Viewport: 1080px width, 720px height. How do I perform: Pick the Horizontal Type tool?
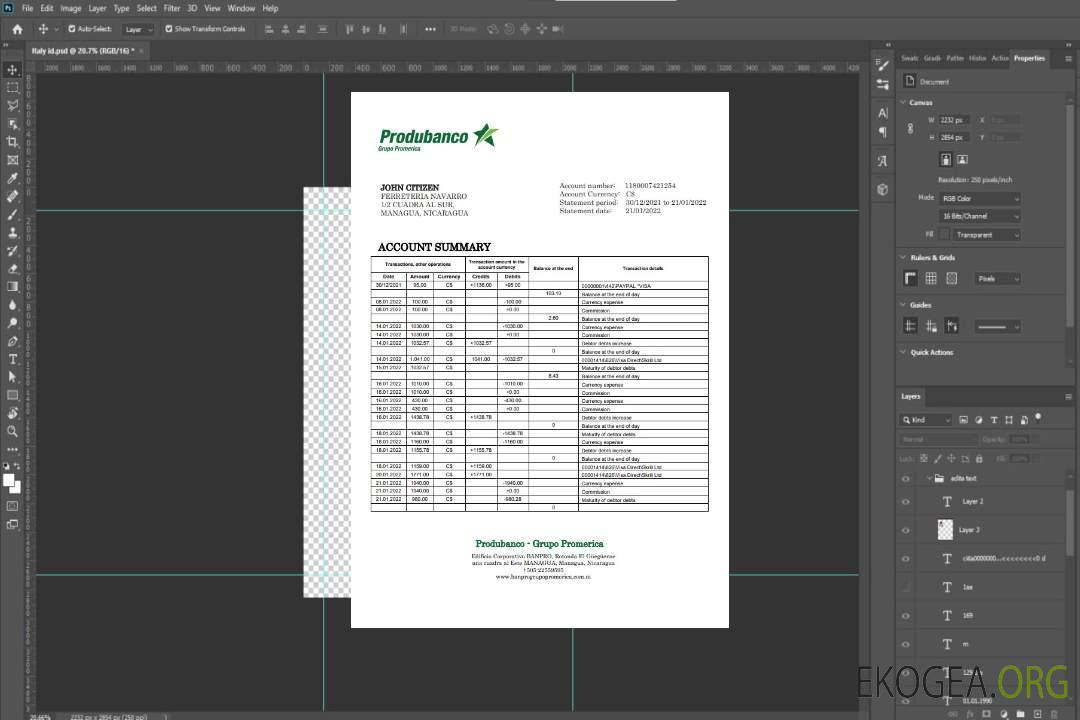pos(13,359)
